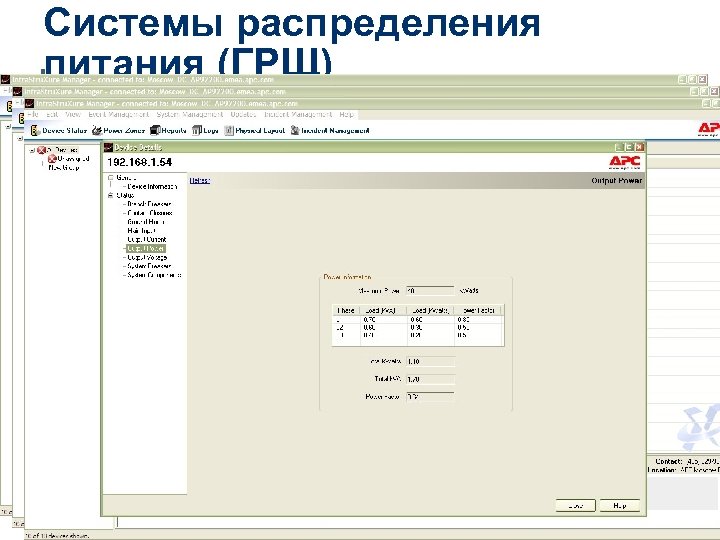Maximize the Device Details window

(629, 147)
